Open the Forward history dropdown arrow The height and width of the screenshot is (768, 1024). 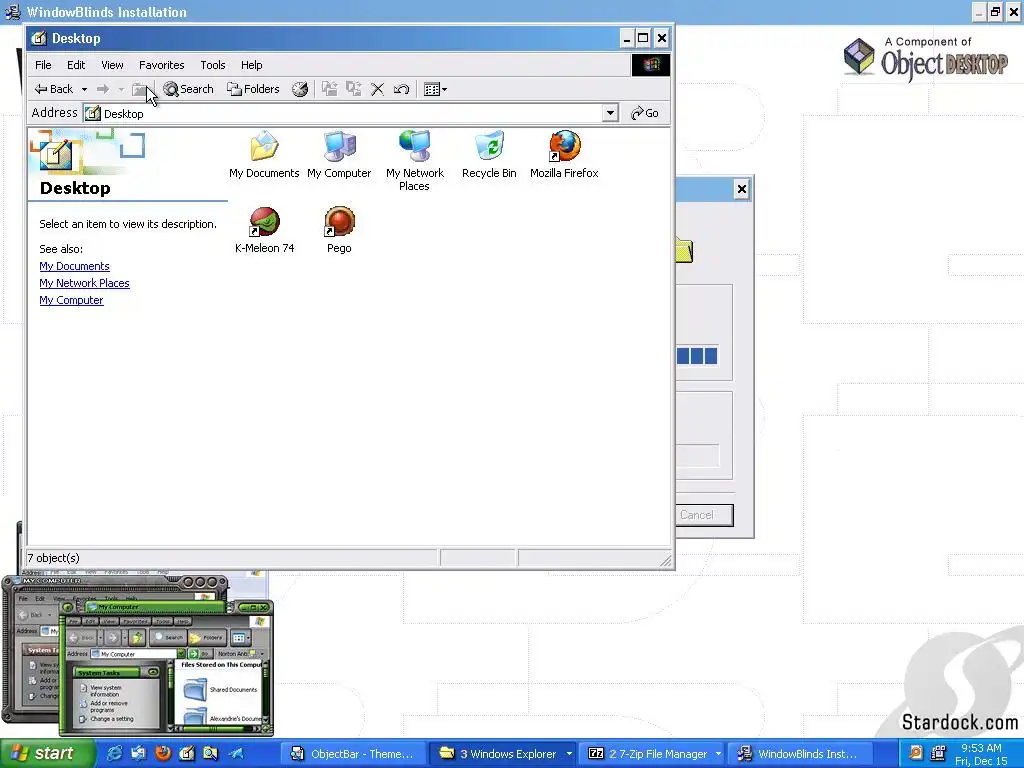(121, 89)
